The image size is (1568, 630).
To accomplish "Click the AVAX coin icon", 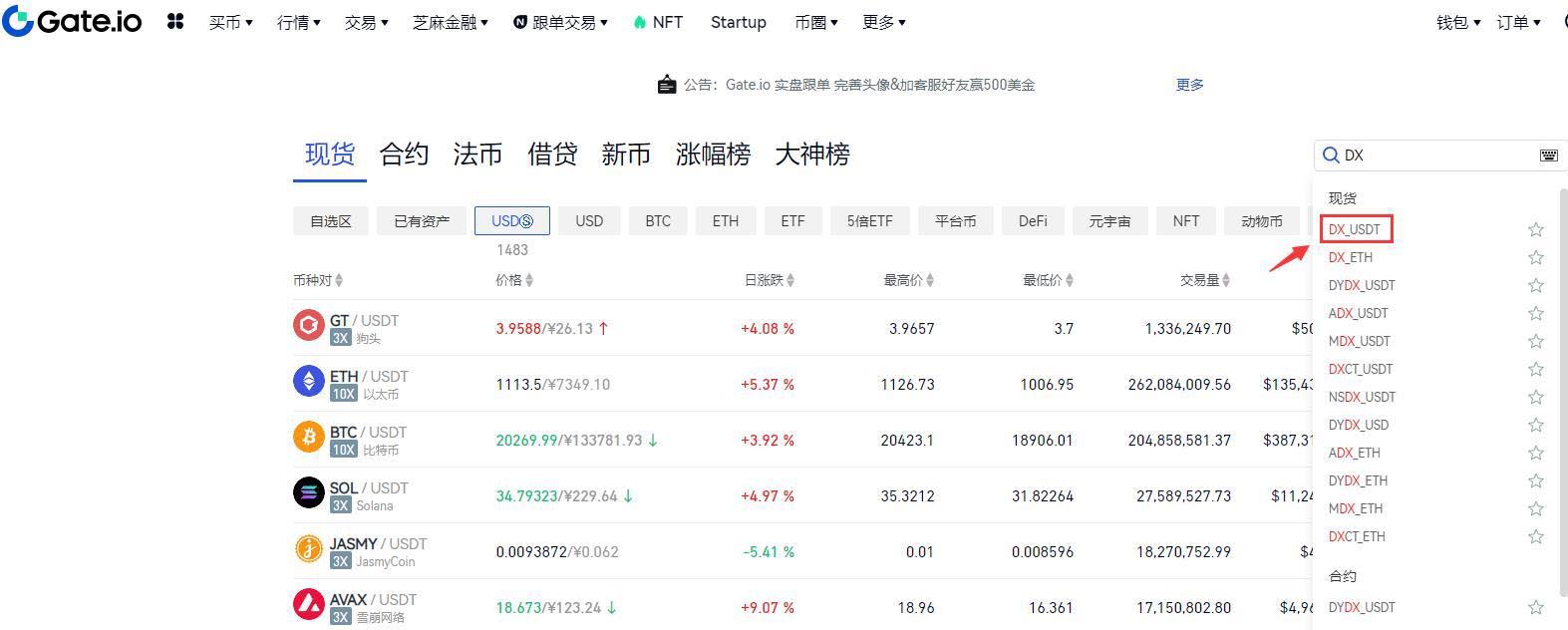I will click(308, 607).
